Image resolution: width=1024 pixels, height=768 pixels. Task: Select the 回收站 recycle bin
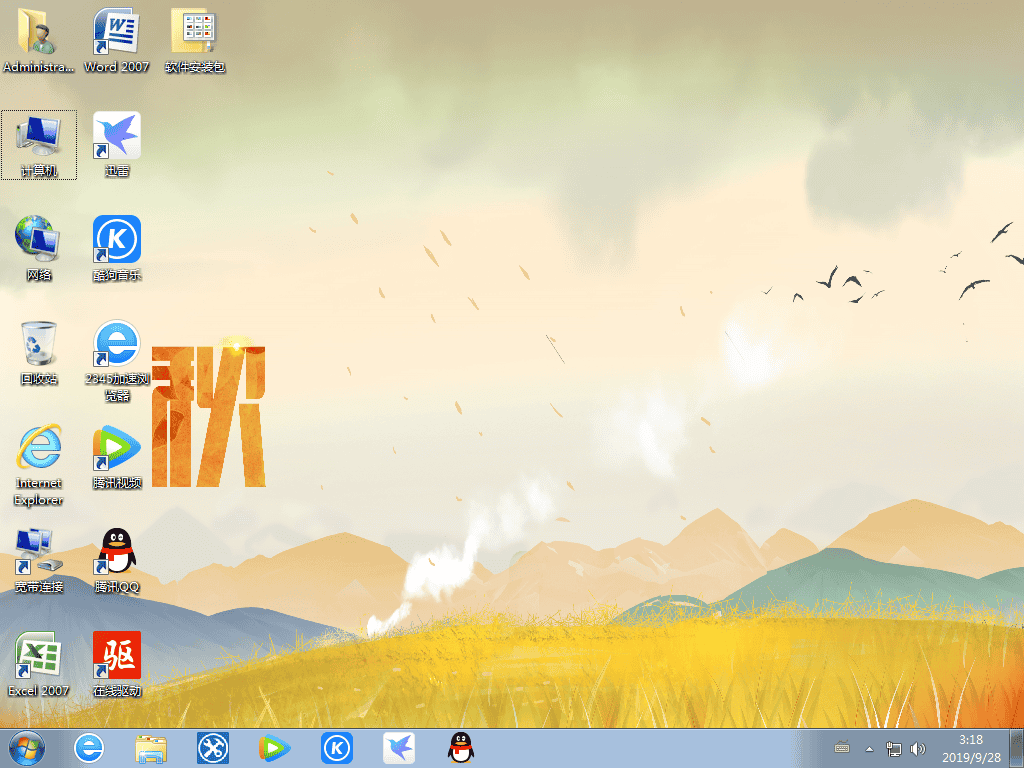pyautogui.click(x=39, y=352)
